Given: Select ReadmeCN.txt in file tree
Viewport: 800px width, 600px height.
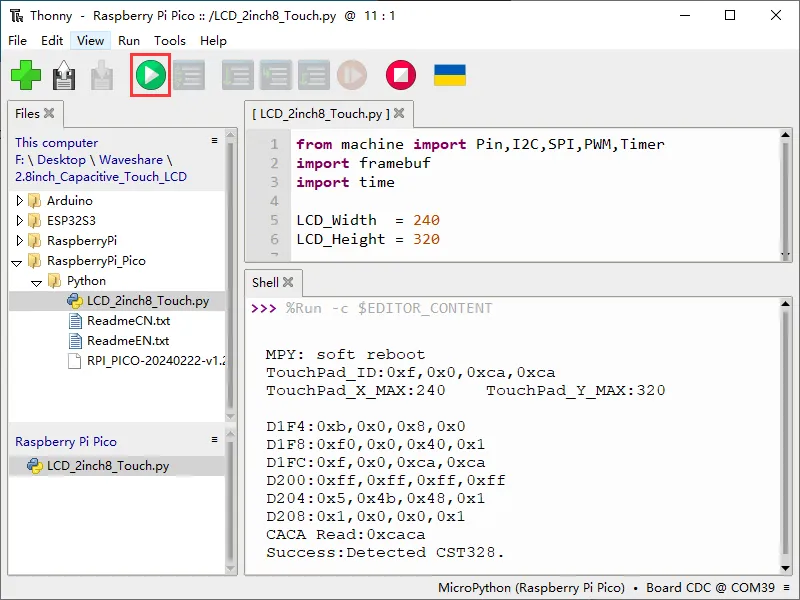Looking at the screenshot, I should (129, 320).
